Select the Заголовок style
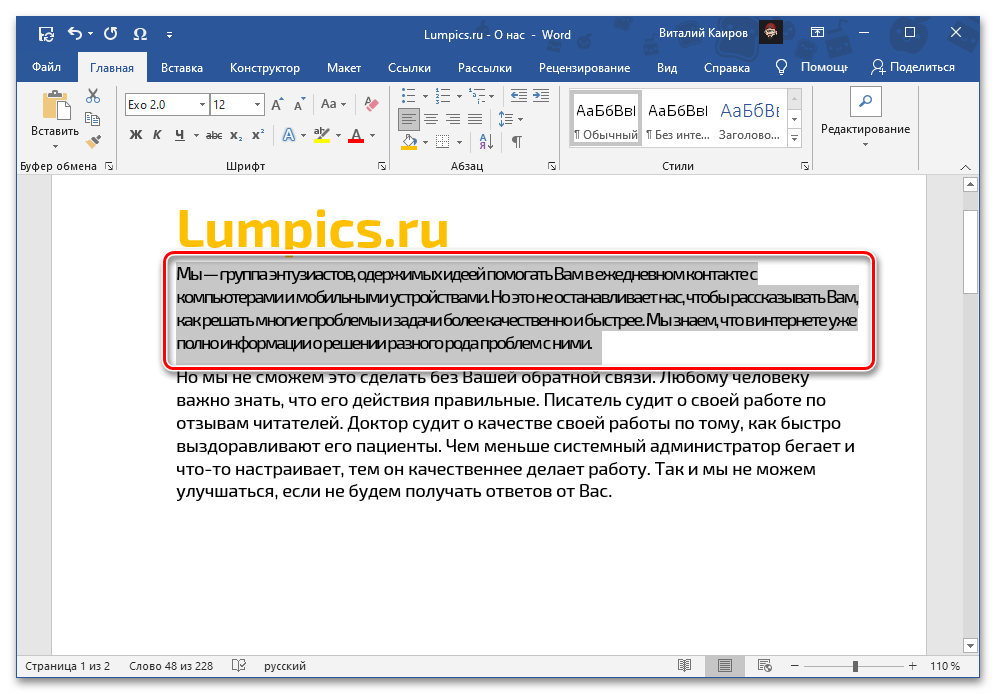The height and width of the screenshot is (694, 996). click(750, 119)
